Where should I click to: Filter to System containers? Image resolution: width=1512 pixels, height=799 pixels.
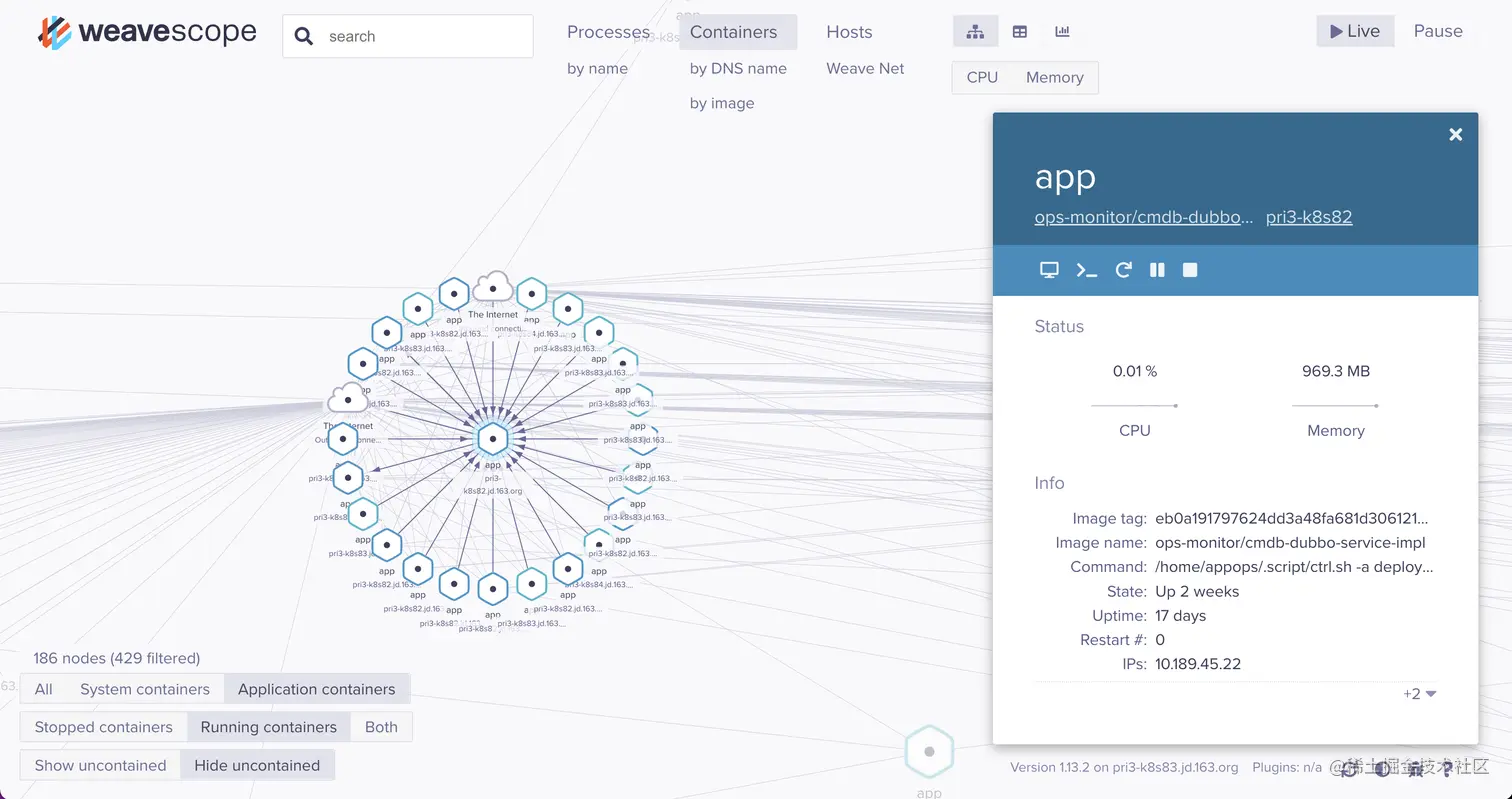(145, 689)
